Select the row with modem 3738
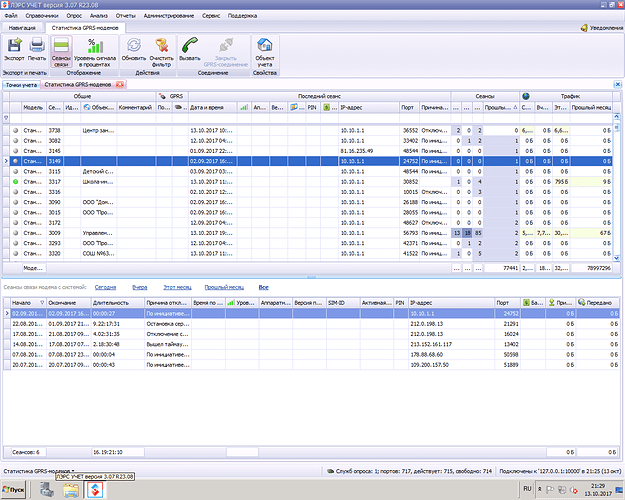625x500 pixels. tap(311, 130)
